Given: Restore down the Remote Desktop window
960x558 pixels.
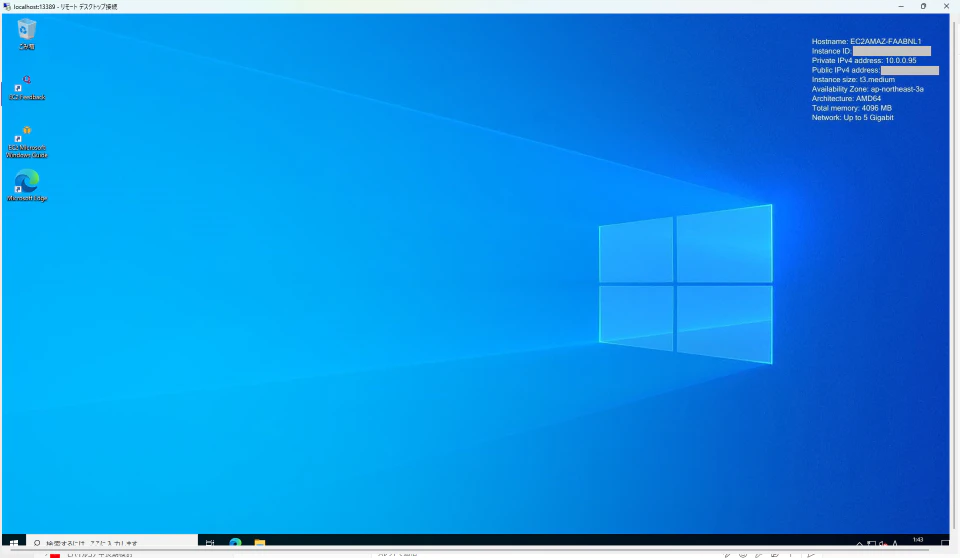Looking at the screenshot, I should point(923,6).
